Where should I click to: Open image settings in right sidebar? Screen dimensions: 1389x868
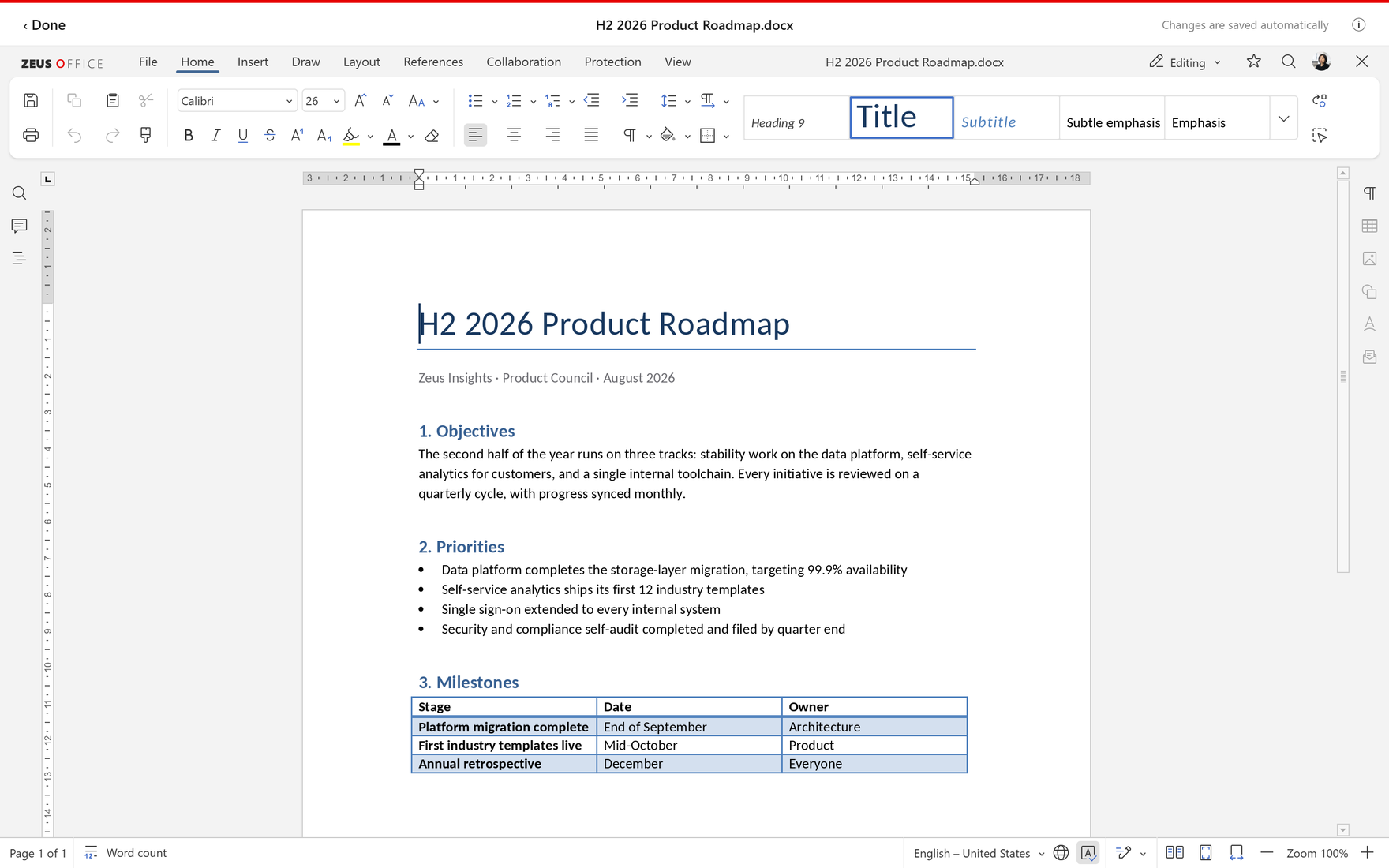pos(1369,259)
